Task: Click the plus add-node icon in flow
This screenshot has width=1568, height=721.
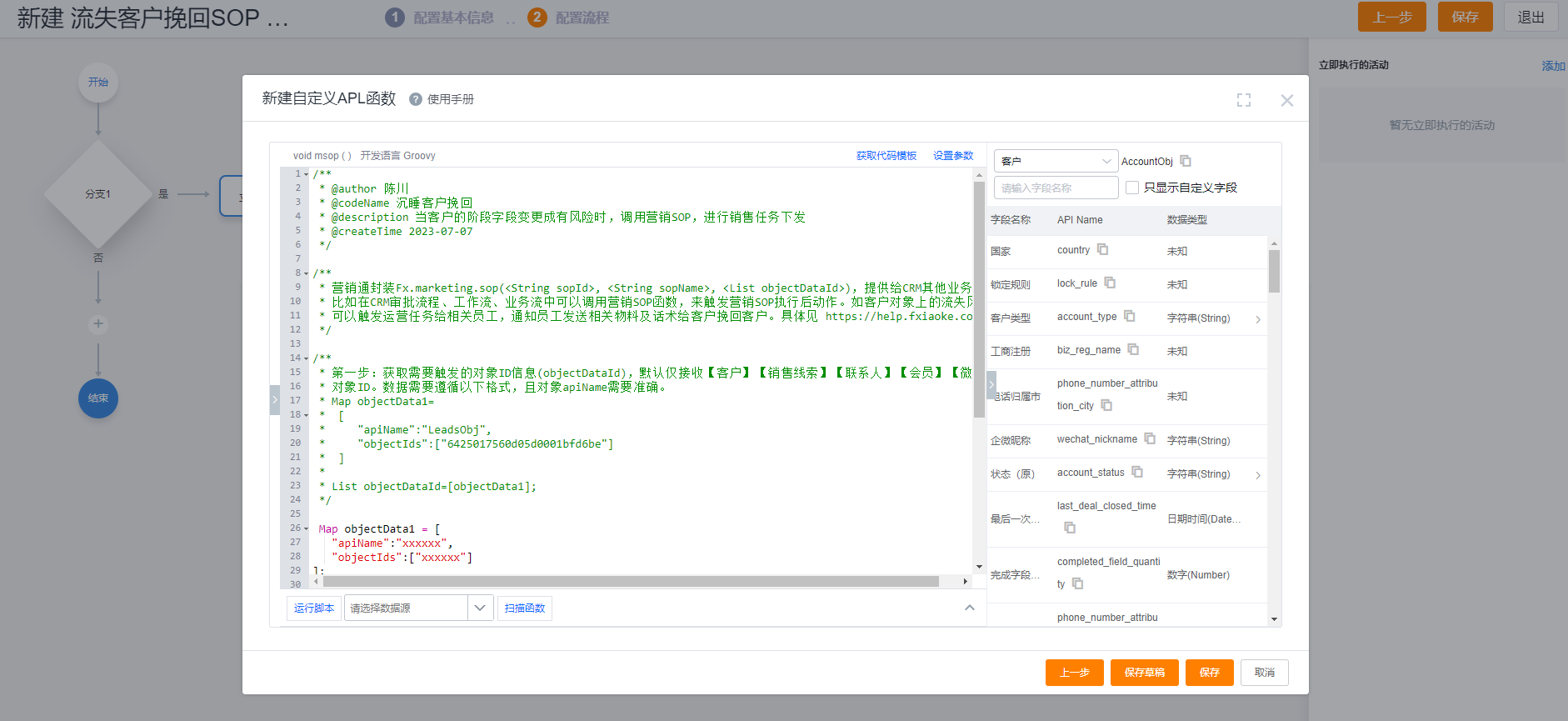Action: 98,324
